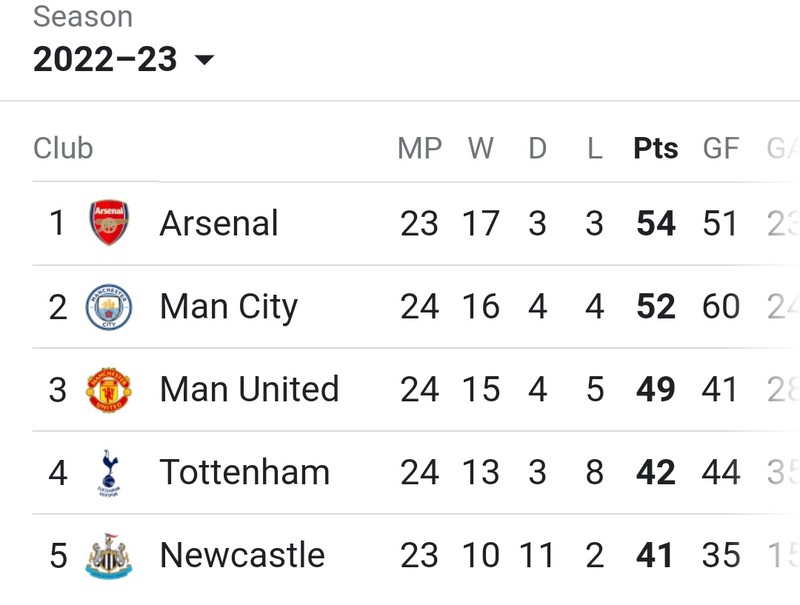Click the L column header

(x=594, y=148)
